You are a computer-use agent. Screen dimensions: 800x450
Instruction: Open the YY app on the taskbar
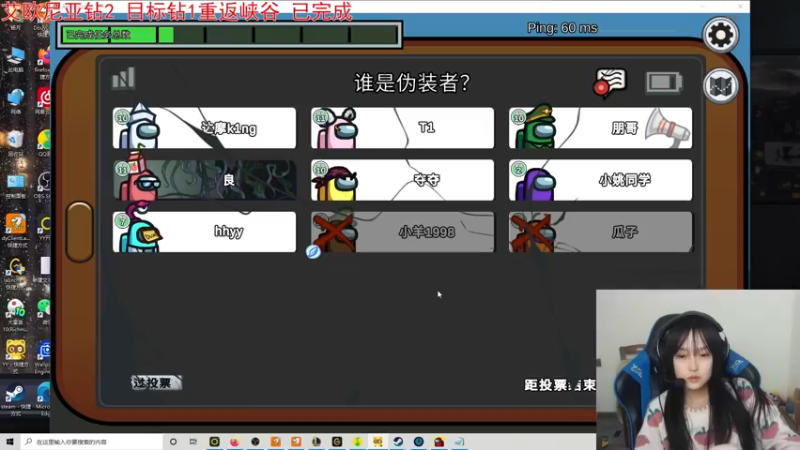tap(378, 442)
